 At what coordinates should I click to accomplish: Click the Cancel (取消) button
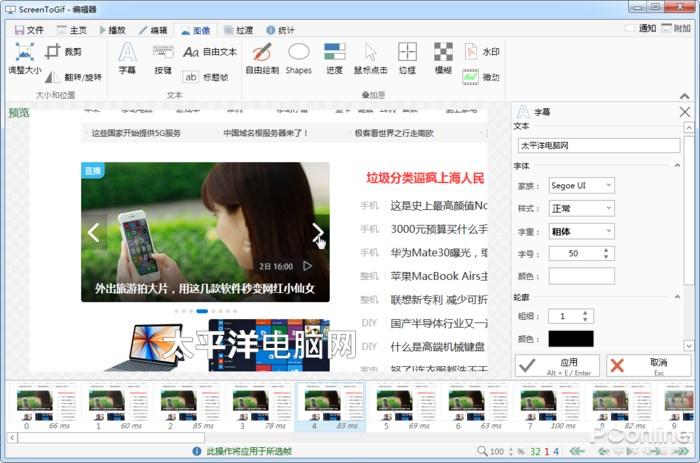pyautogui.click(x=648, y=366)
